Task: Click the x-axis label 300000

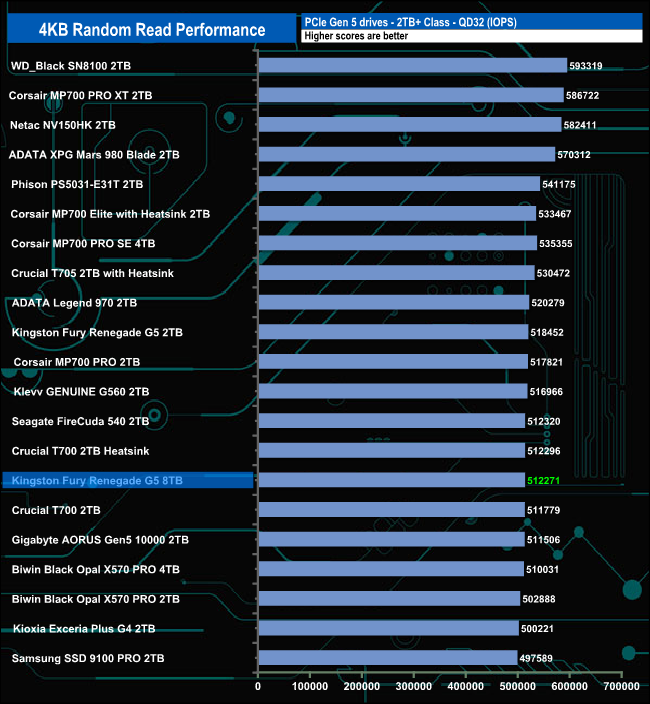Action: [413, 686]
